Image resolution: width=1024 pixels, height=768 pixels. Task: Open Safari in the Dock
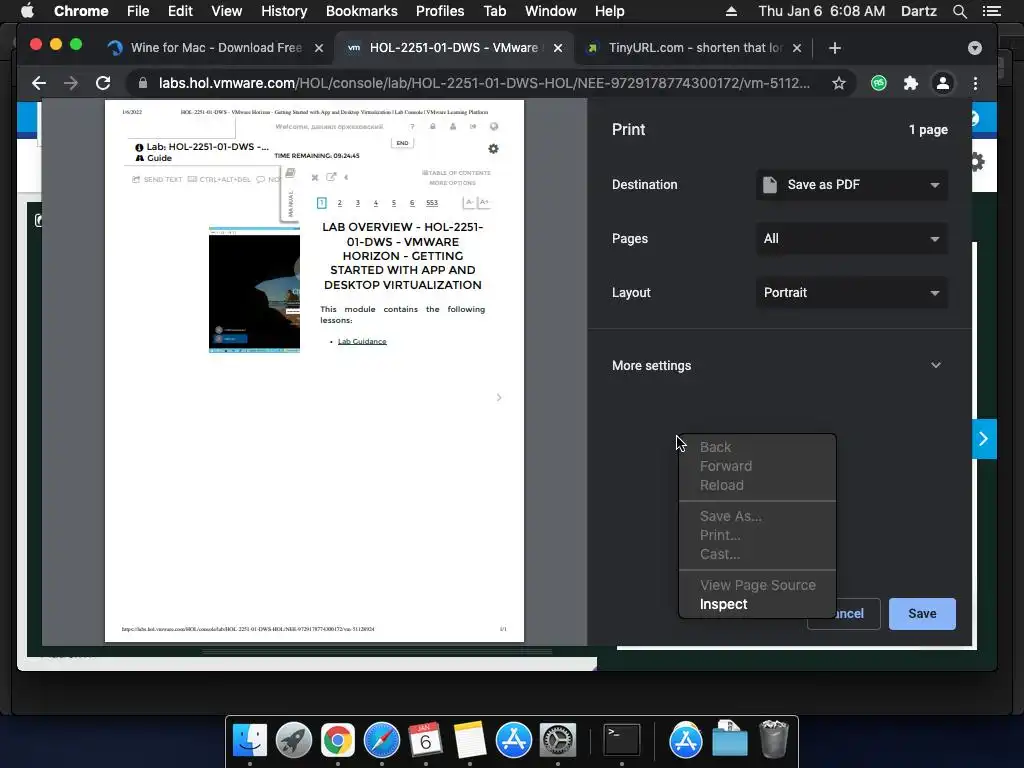coord(382,741)
